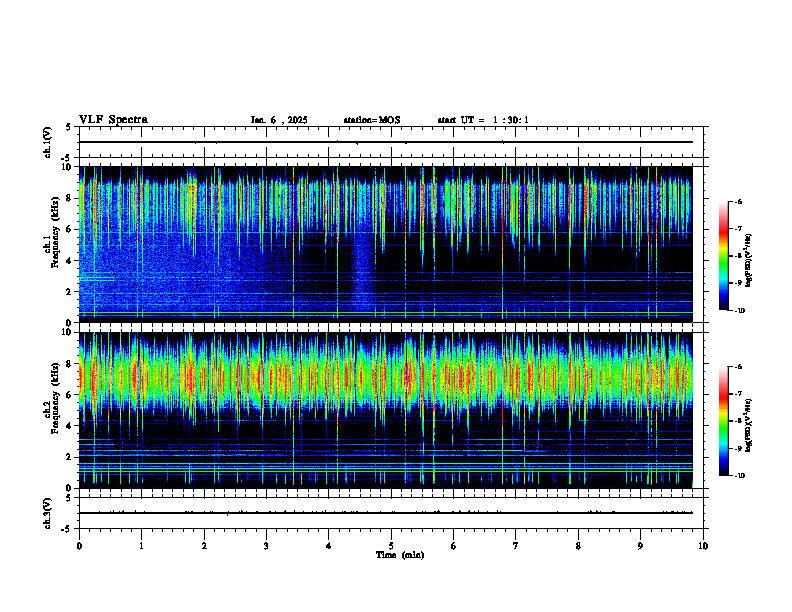Click the time axis tick label "1"
Image resolution: width=792 pixels, height=612 pixels.
[x=142, y=546]
